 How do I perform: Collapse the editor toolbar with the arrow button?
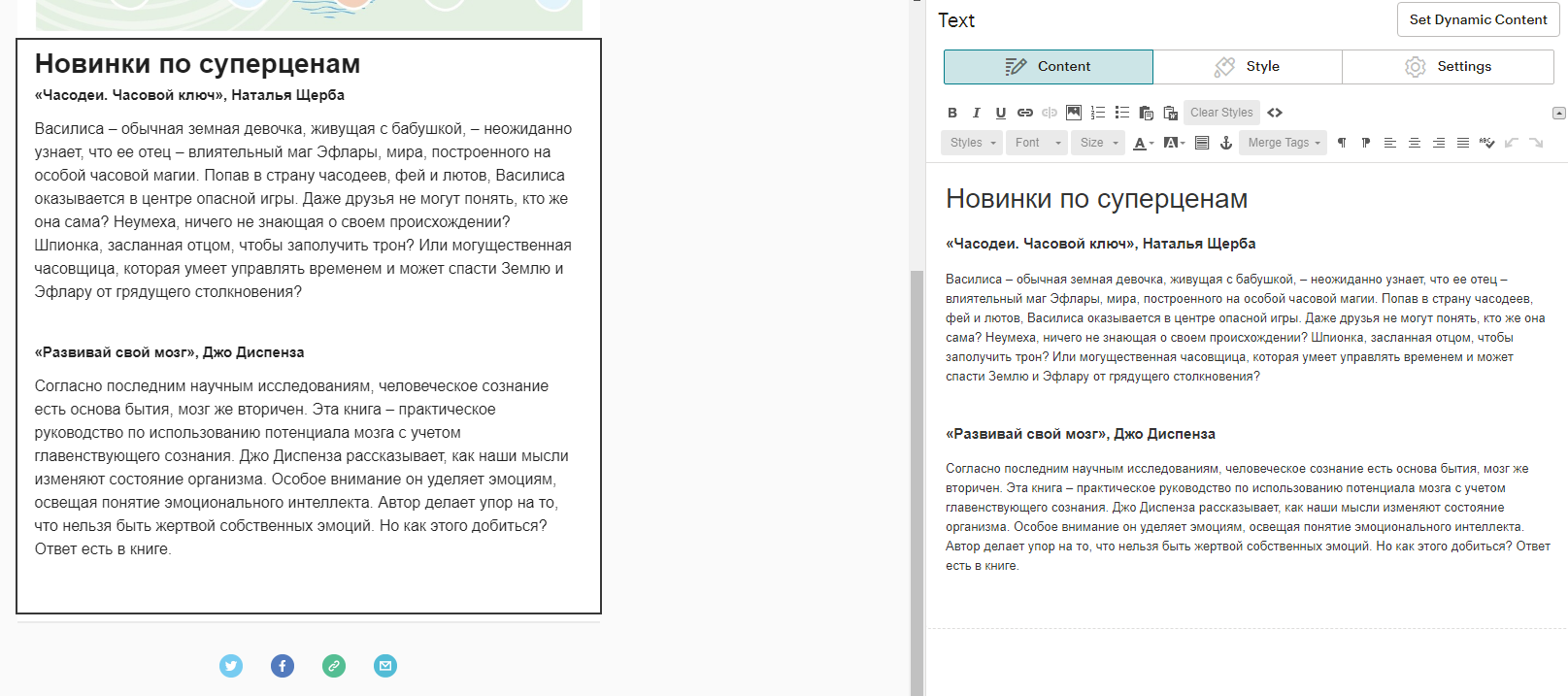(x=1559, y=114)
